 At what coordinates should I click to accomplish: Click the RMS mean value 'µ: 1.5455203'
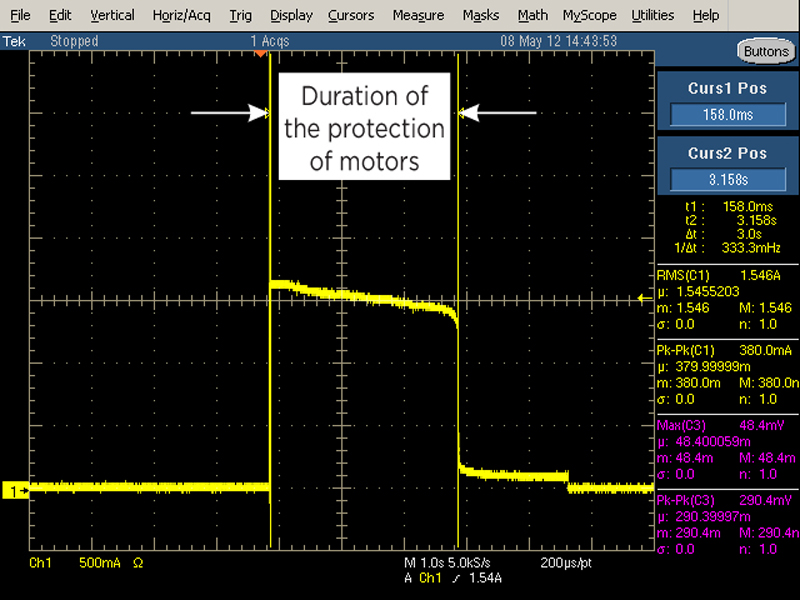(x=698, y=291)
